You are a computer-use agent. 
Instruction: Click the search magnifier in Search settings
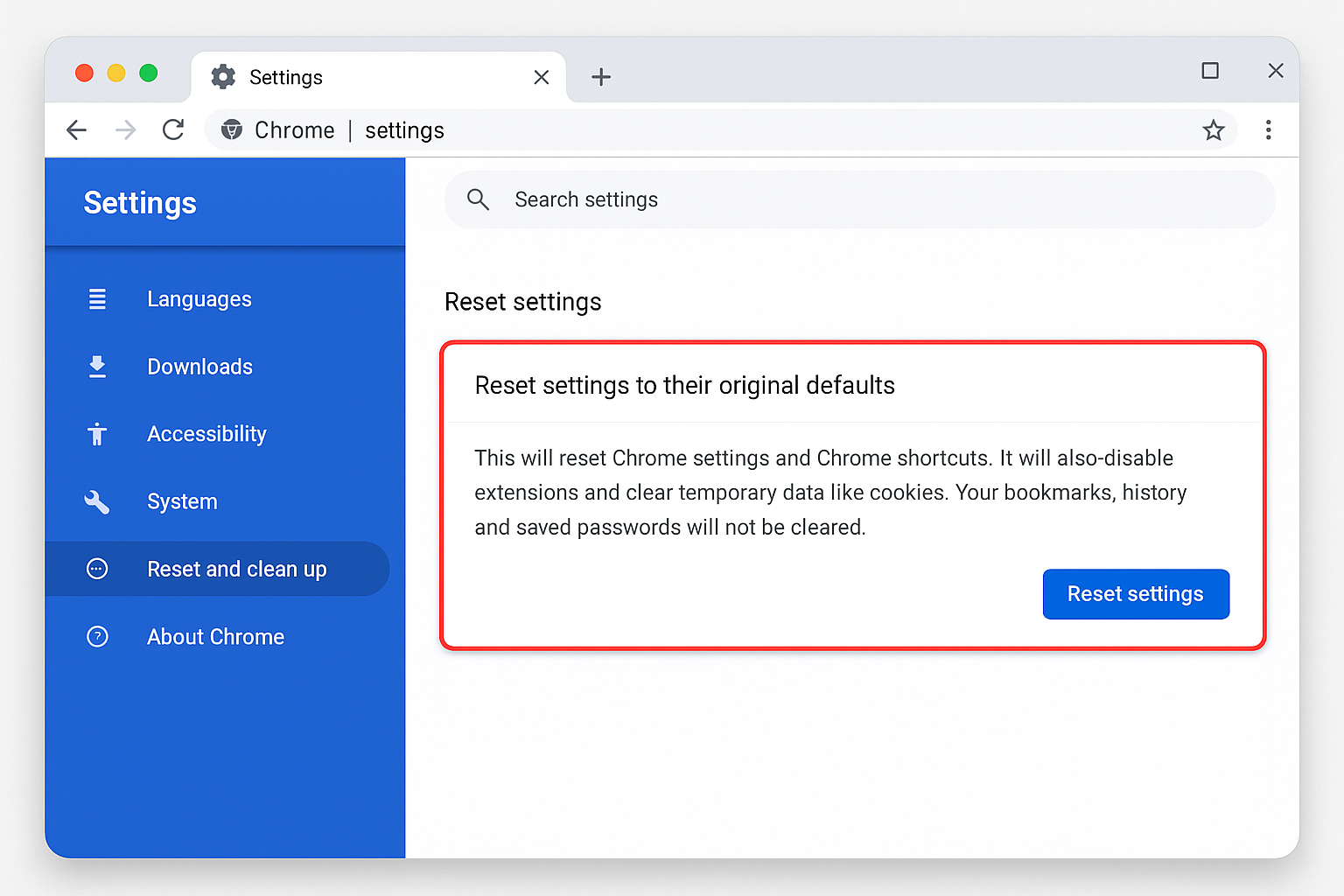coord(478,199)
